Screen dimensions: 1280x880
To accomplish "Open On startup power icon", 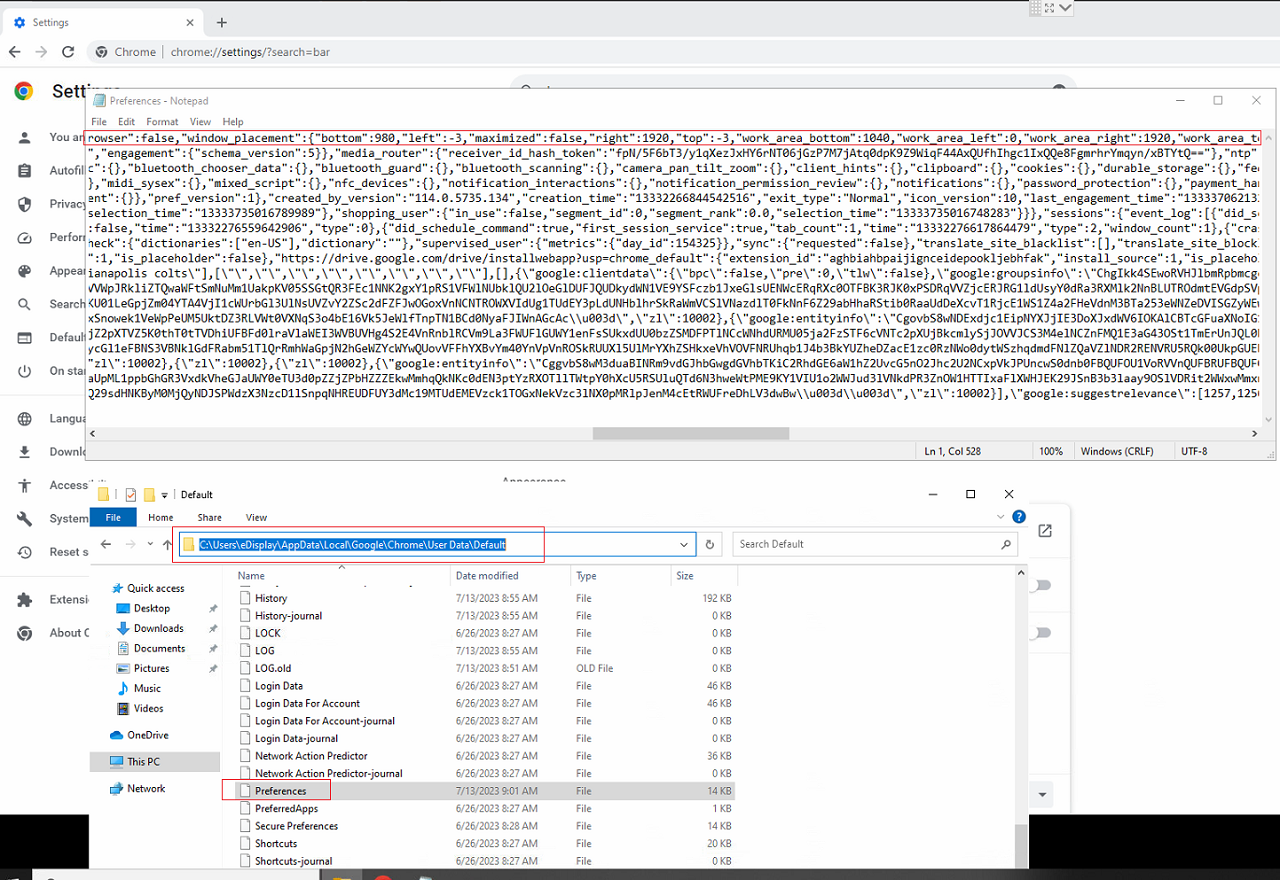I will pyautogui.click(x=25, y=371).
